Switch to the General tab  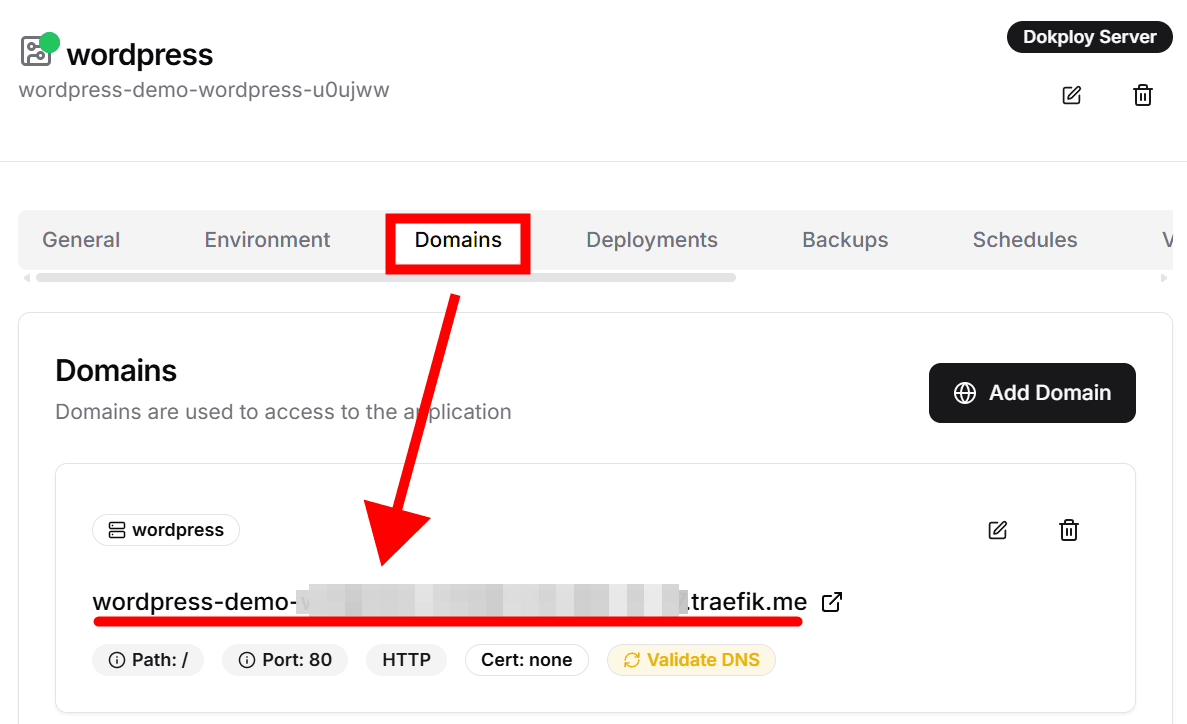(x=81, y=240)
